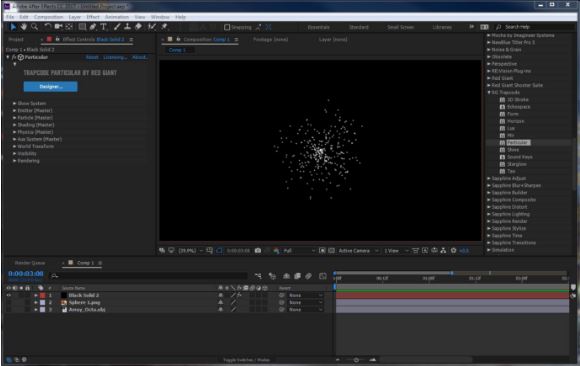This screenshot has height=366, width=580.
Task: Open the Window menu
Action: 160,17
